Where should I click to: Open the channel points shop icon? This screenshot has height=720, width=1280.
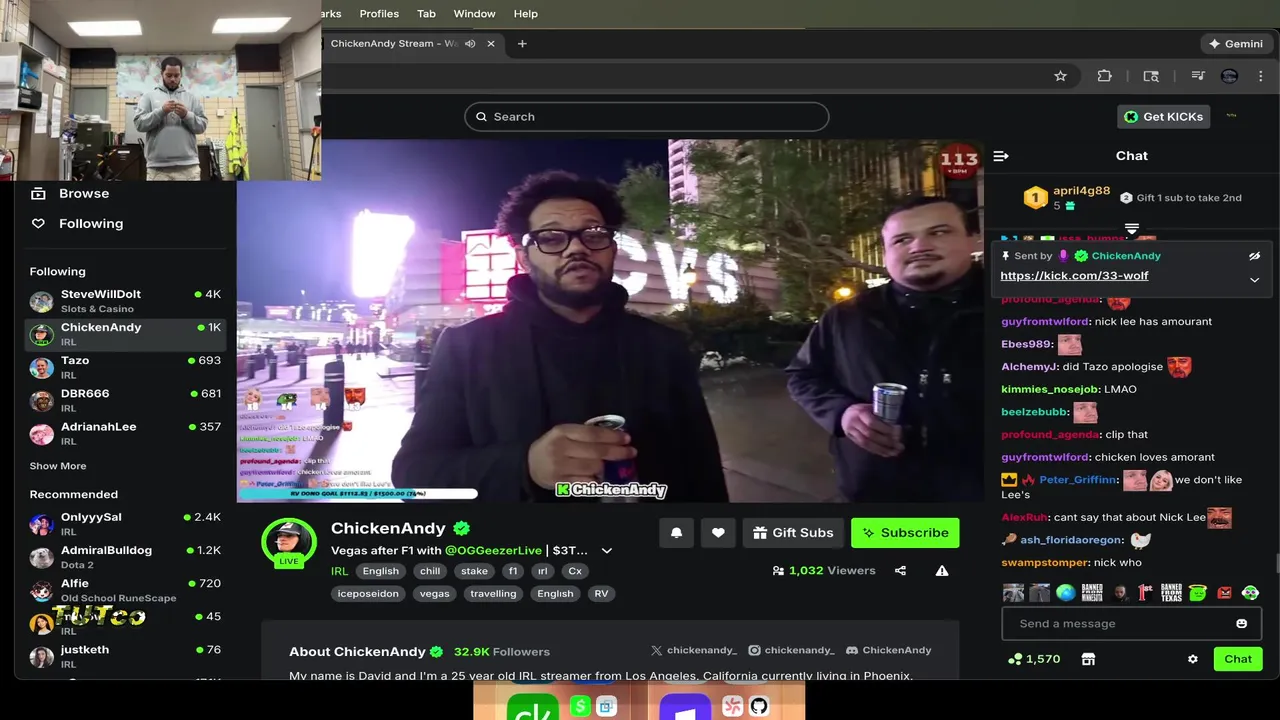(x=1088, y=659)
